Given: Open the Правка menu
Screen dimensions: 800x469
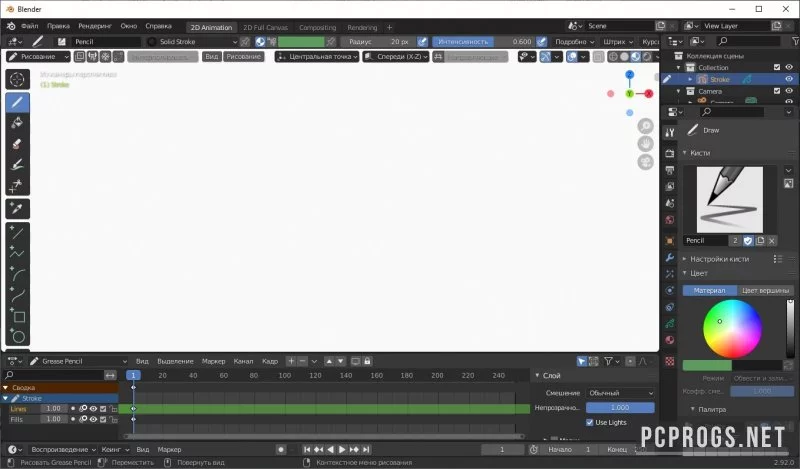Looking at the screenshot, I should [58, 26].
